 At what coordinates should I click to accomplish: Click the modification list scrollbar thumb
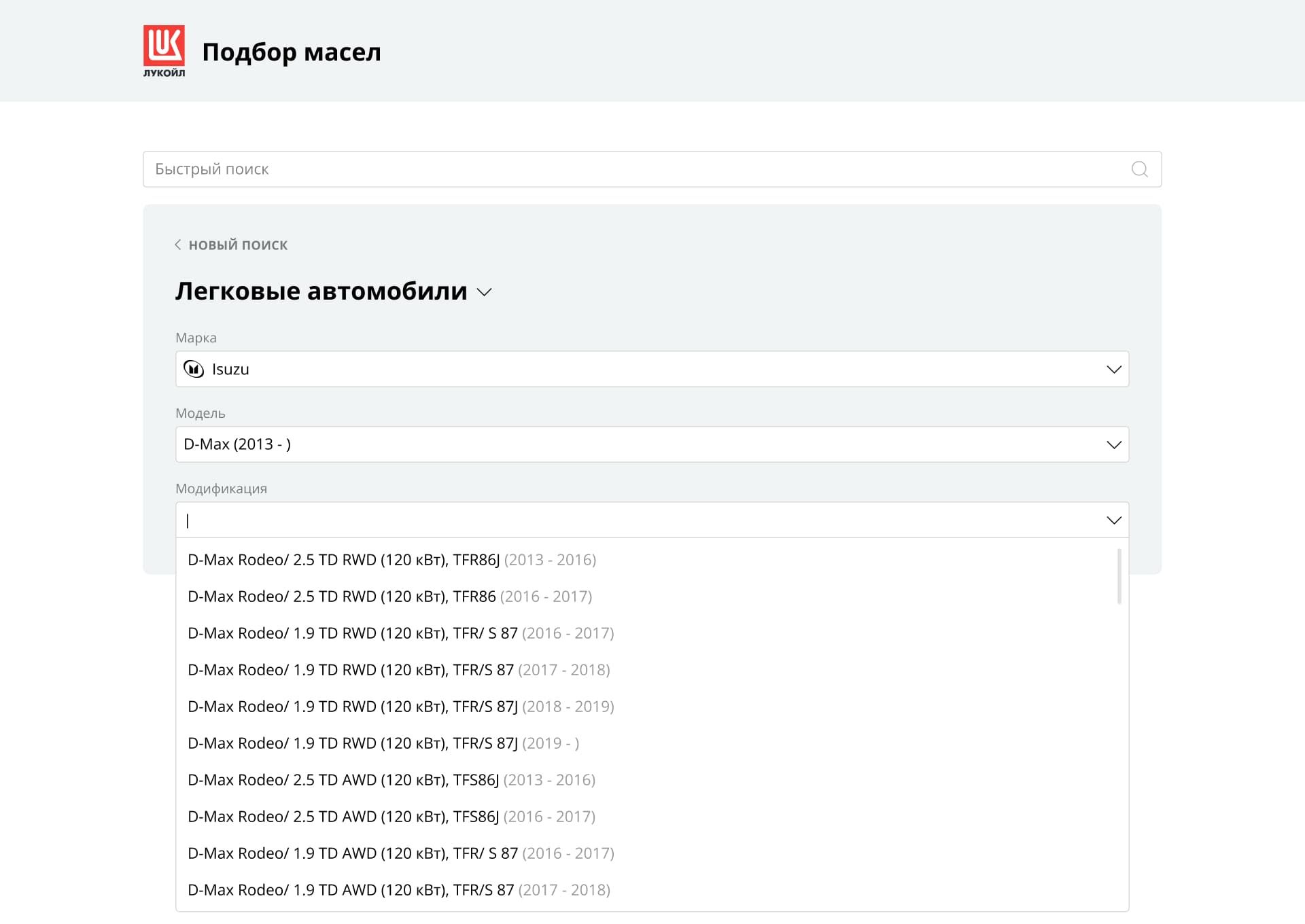tap(1119, 576)
